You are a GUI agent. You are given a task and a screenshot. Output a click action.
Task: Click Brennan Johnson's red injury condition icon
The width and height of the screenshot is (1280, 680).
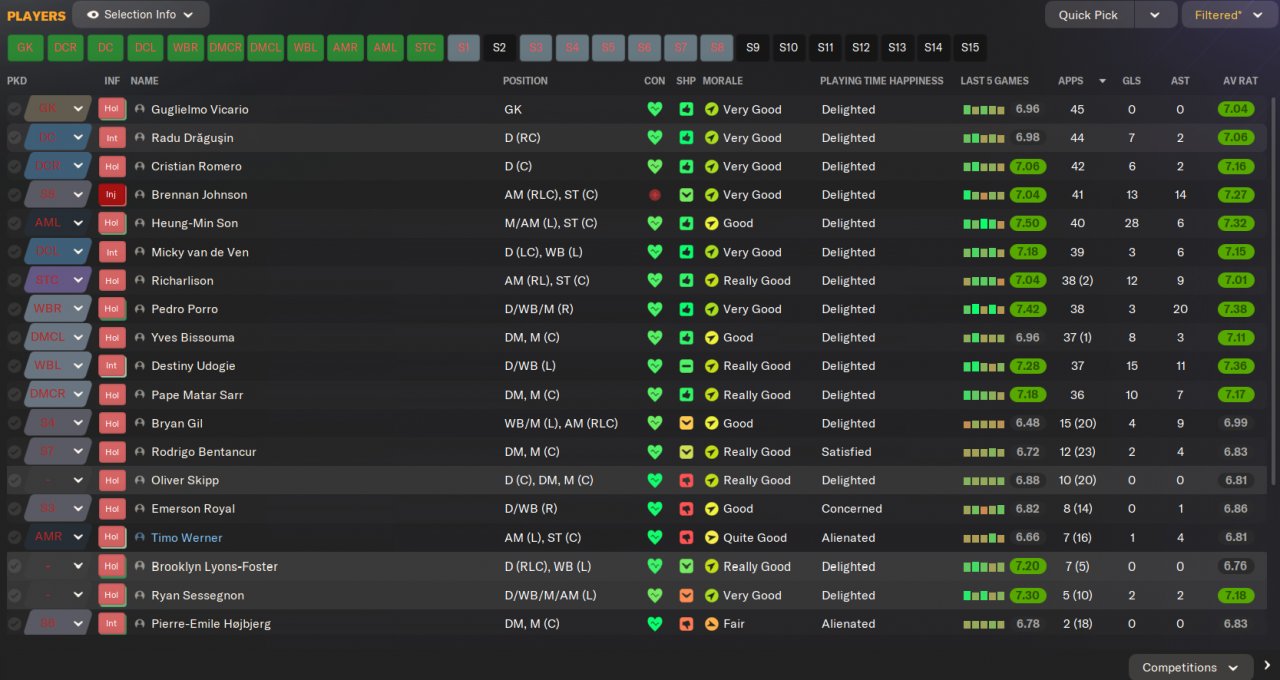655,195
